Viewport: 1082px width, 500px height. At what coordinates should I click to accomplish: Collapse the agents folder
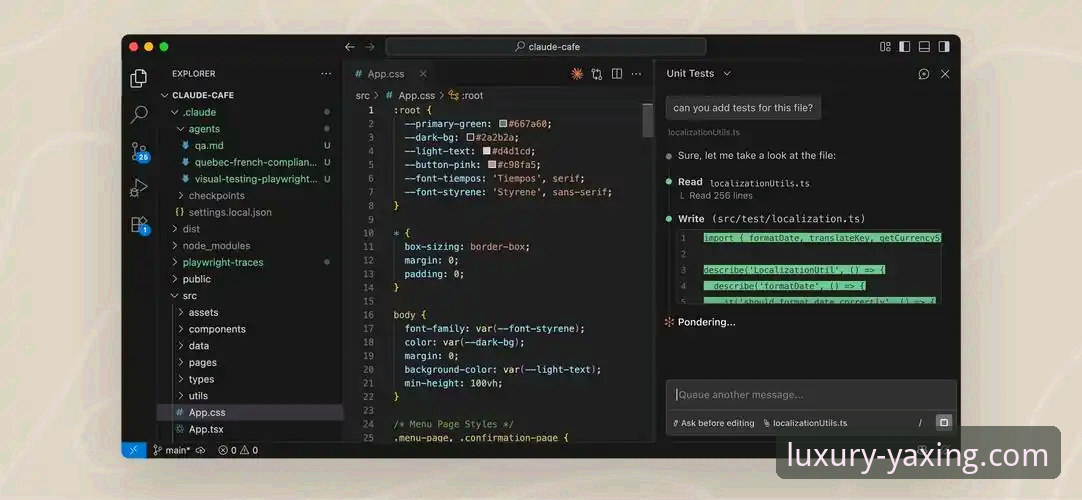point(204,129)
